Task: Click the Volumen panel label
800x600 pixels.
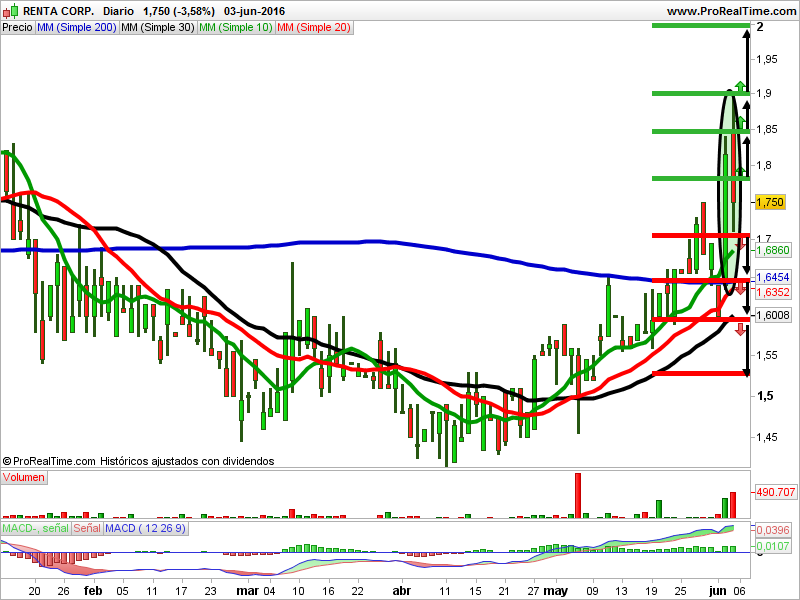Action: click(23, 478)
